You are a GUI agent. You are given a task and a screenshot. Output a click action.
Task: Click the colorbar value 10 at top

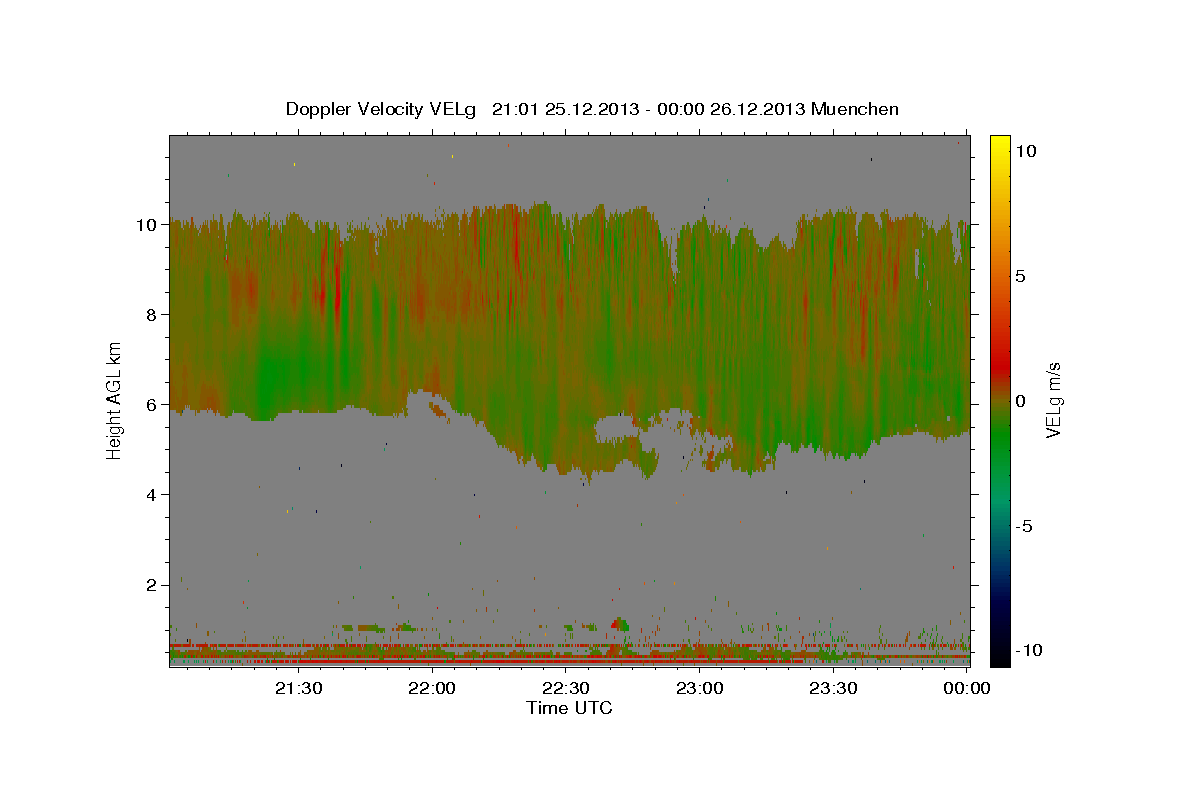pyautogui.click(x=1025, y=150)
